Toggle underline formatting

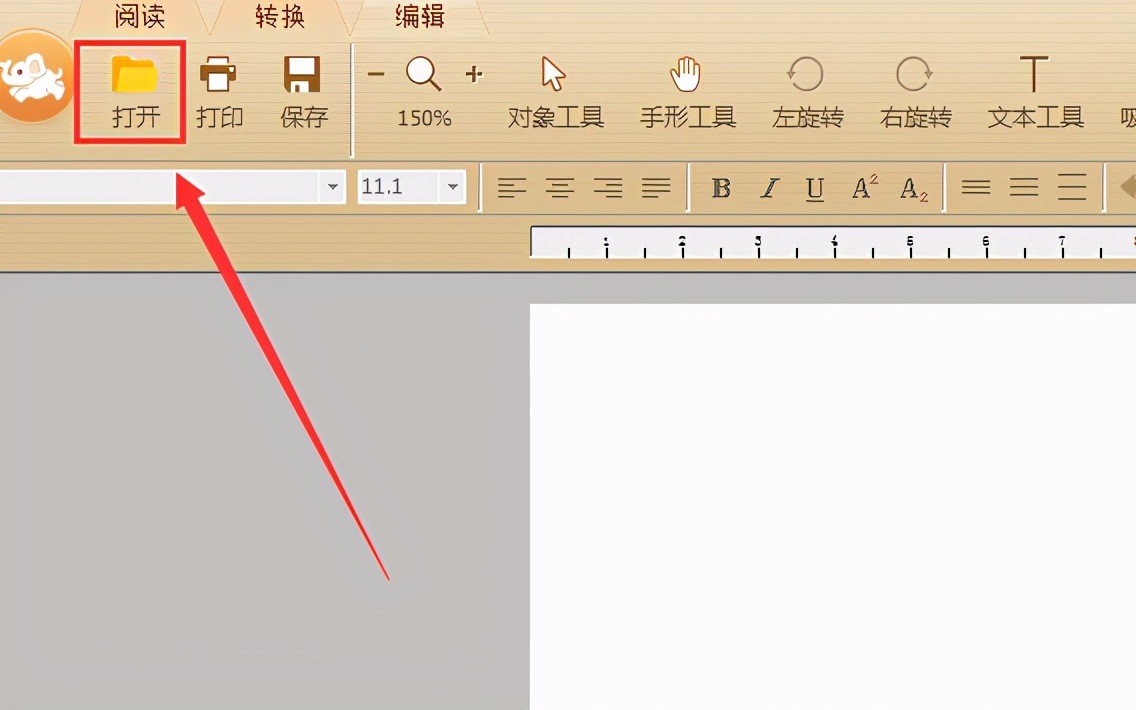[815, 187]
